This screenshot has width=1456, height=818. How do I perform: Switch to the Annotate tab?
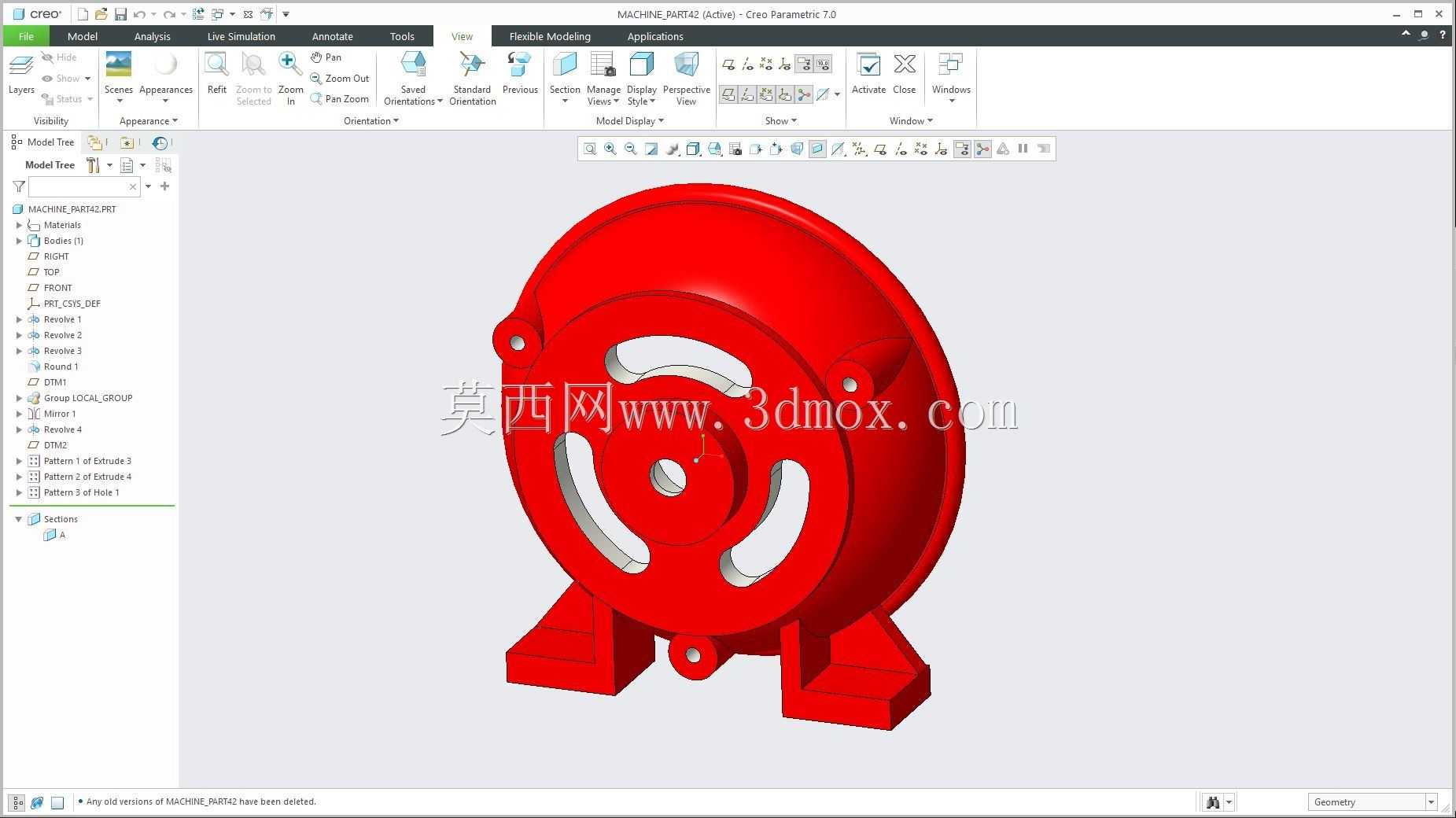332,36
